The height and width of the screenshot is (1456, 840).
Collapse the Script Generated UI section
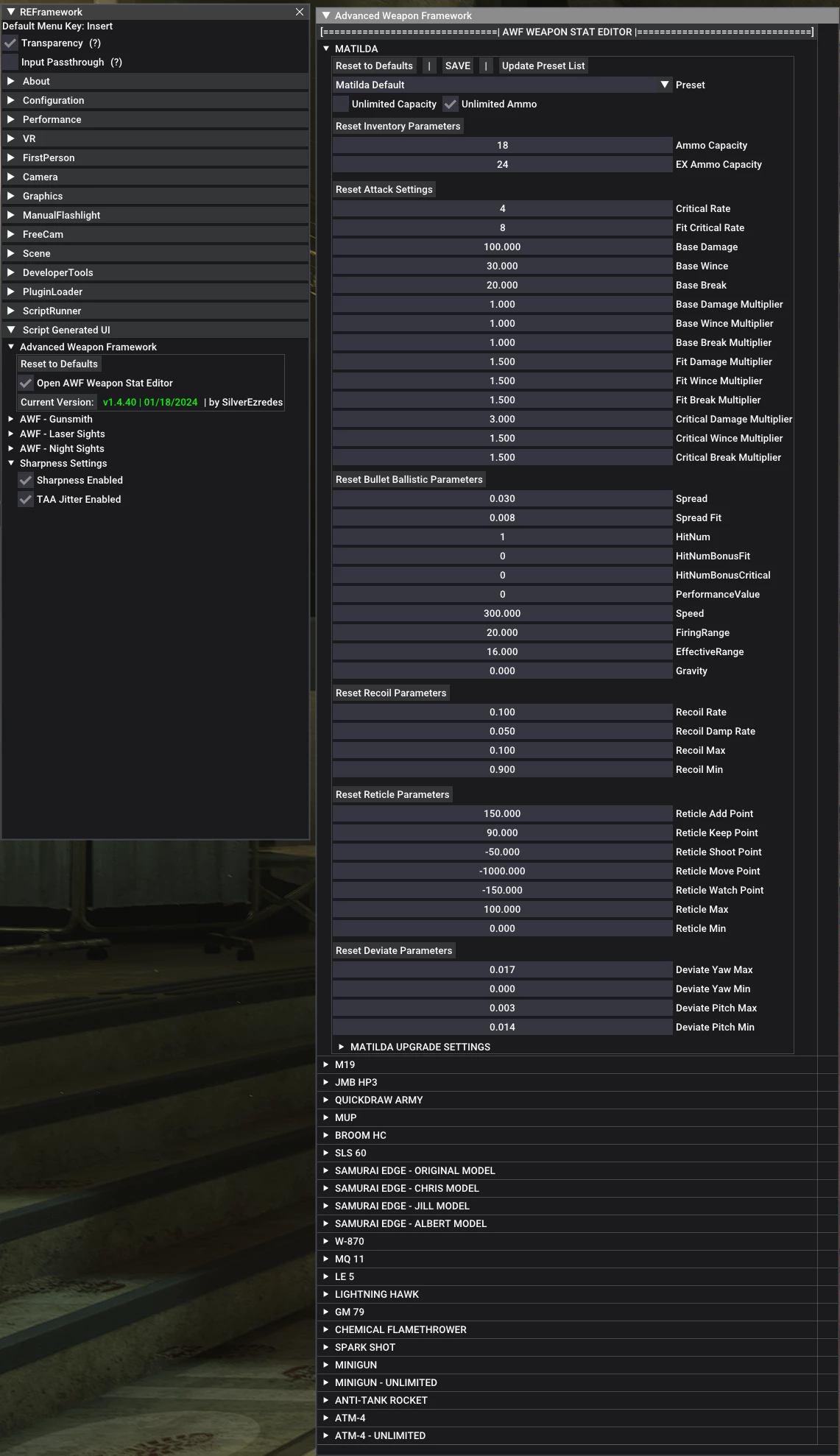point(155,330)
